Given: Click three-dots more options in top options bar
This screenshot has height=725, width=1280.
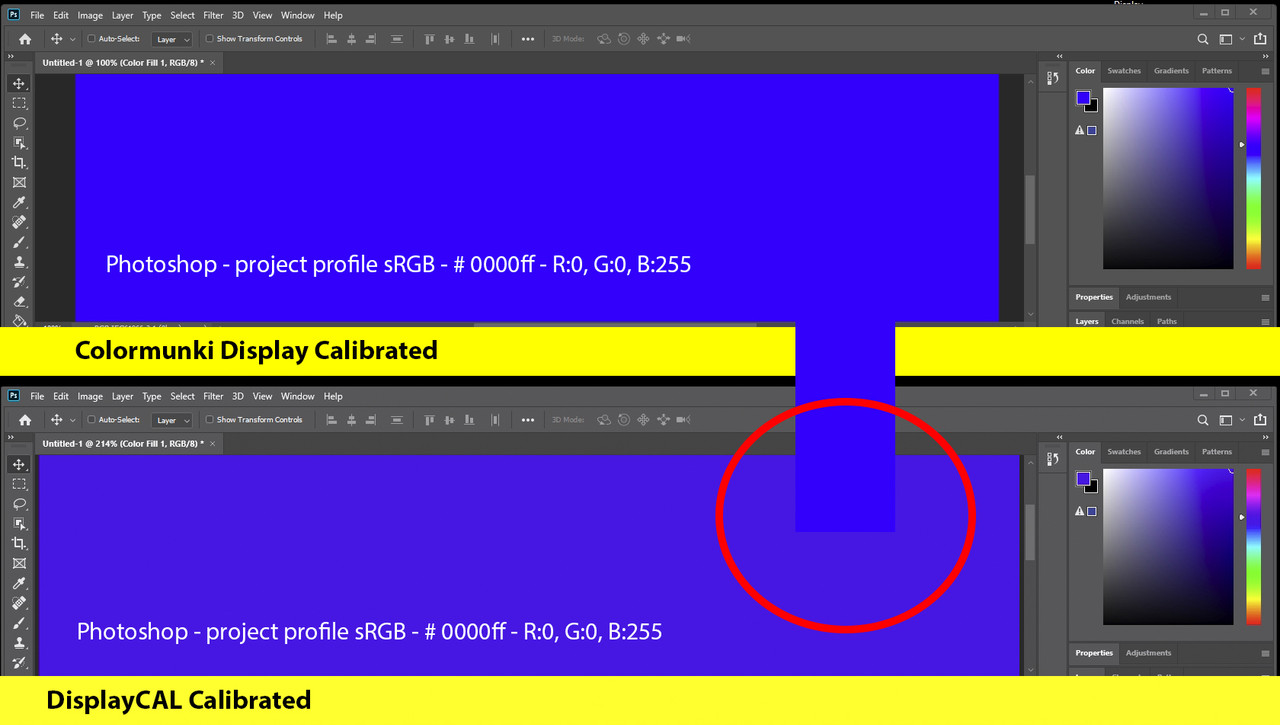Looking at the screenshot, I should click(528, 39).
